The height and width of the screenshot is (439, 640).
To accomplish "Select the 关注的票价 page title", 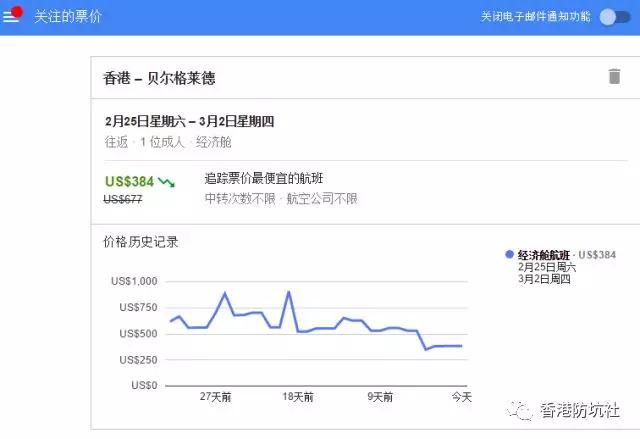I will coord(68,16).
